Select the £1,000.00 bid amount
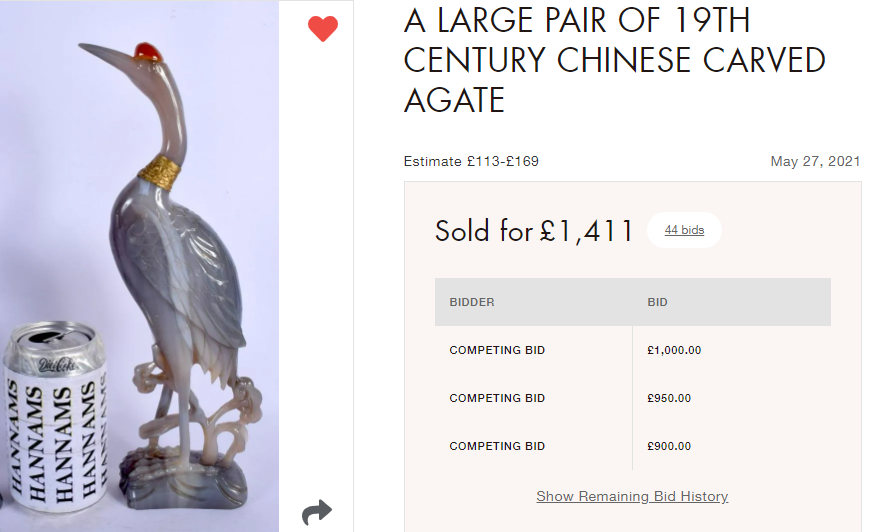872x532 pixels. click(674, 350)
